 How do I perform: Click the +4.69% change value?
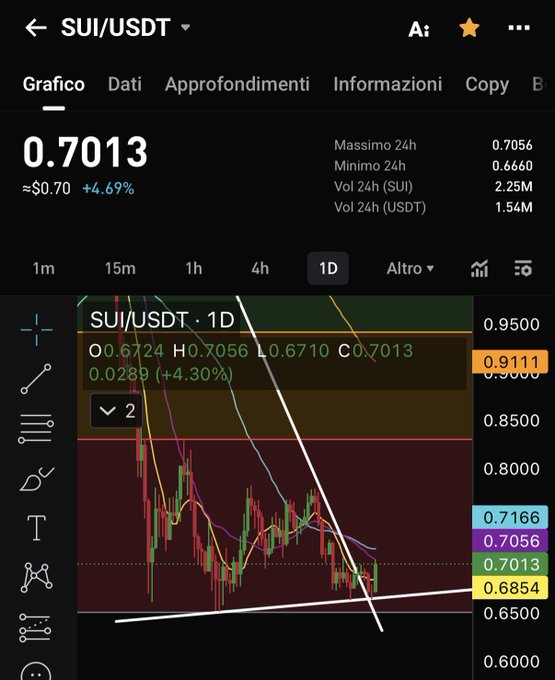[108, 188]
